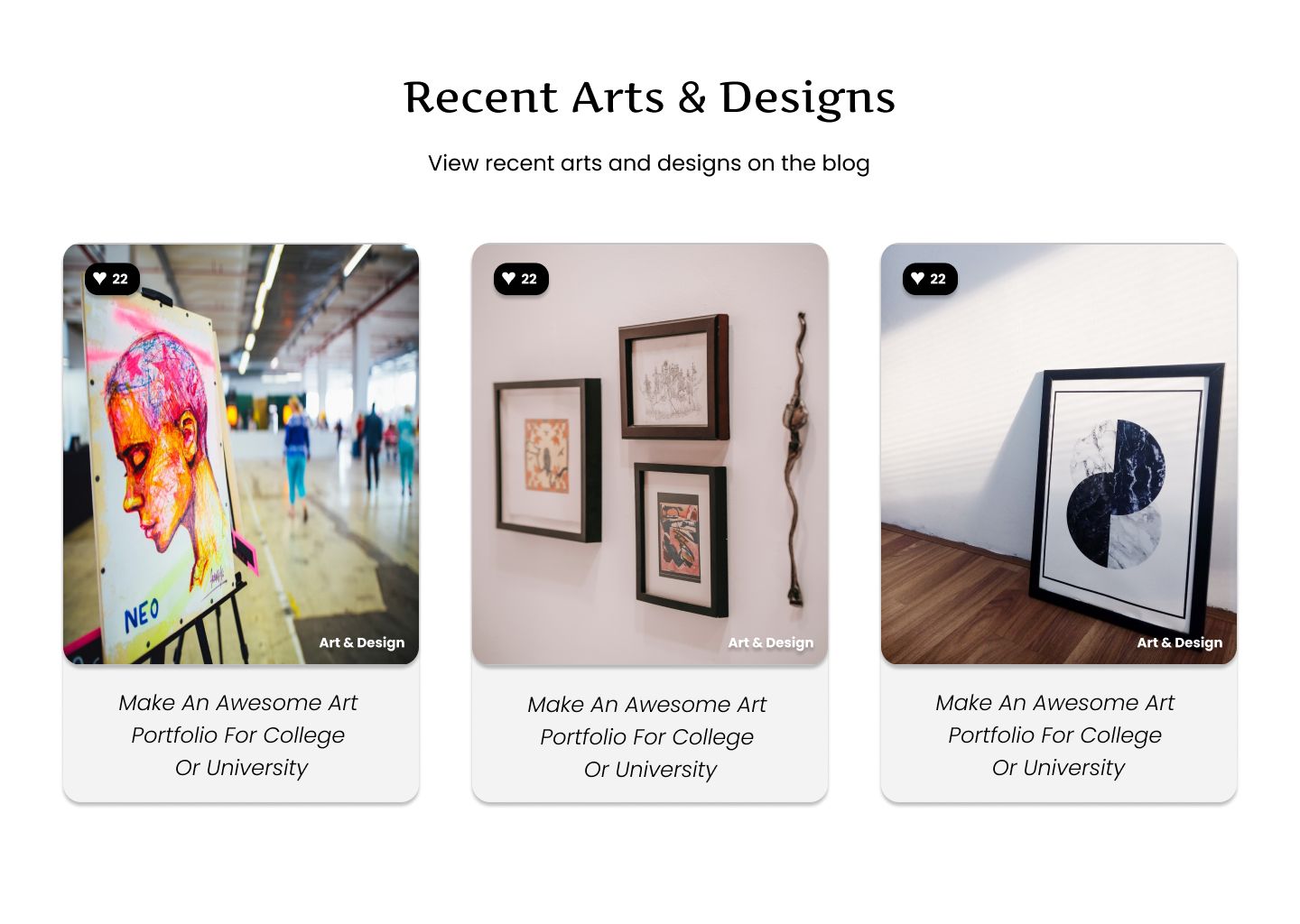Click the like count number on middle card
Viewport: 1300px width, 924px height.
coord(529,279)
